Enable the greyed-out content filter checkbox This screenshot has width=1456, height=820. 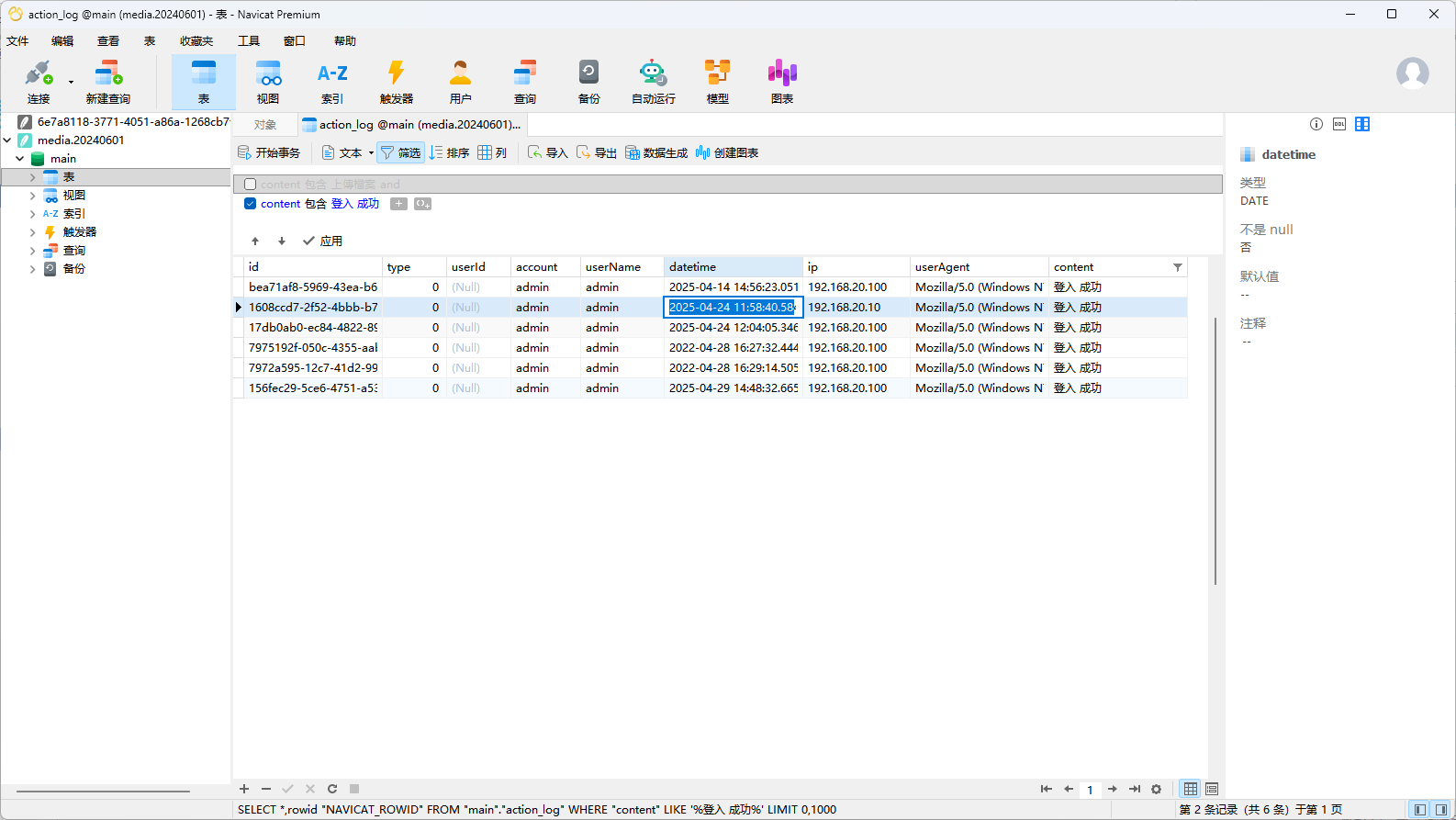click(250, 185)
